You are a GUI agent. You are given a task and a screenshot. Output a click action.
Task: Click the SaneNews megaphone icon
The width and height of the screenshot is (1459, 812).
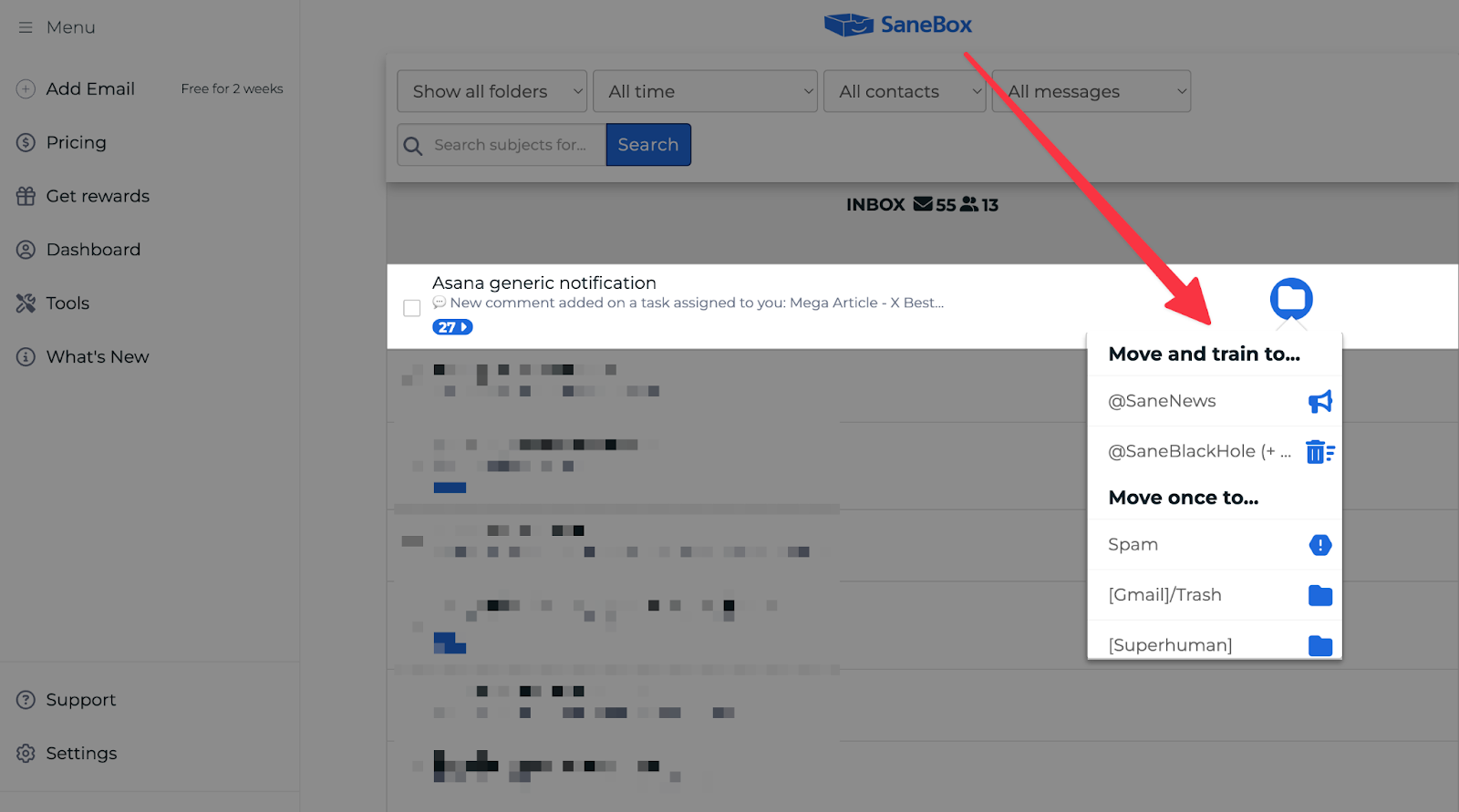(1320, 401)
